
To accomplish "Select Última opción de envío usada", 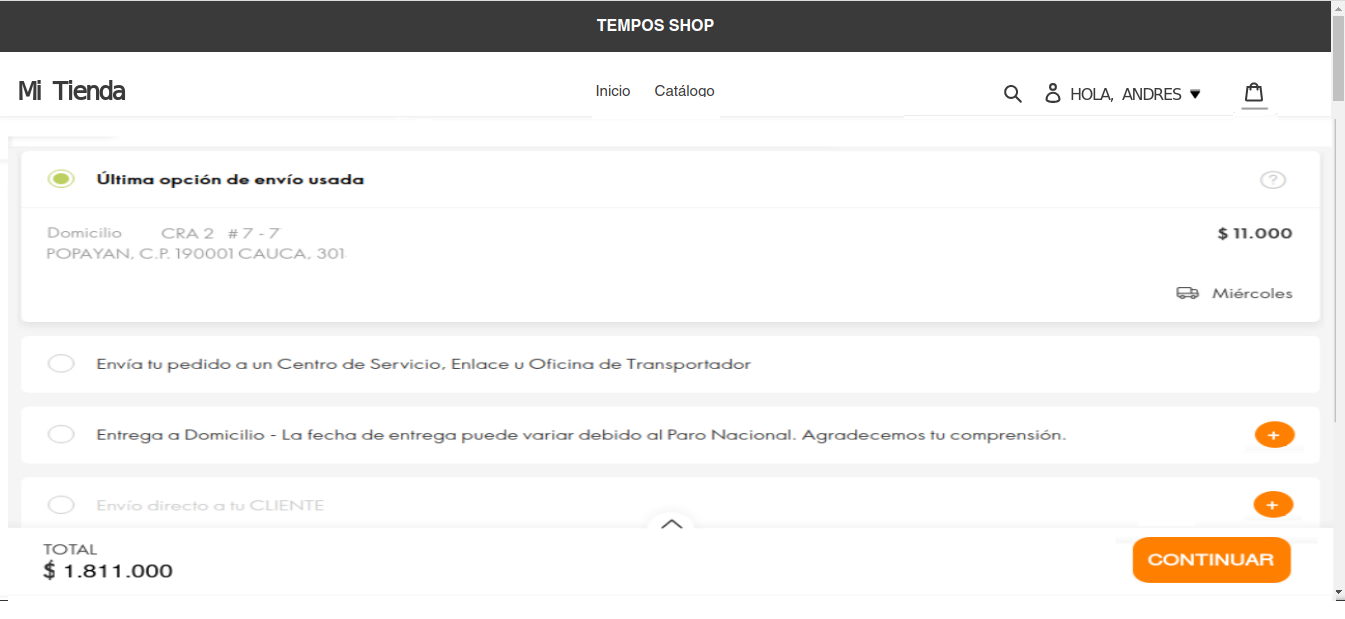I will tap(61, 179).
